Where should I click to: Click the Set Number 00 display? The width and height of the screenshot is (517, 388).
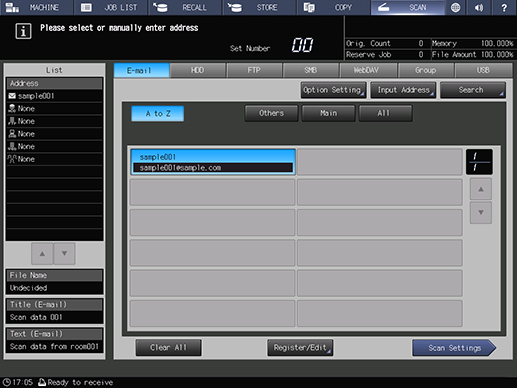pos(302,45)
